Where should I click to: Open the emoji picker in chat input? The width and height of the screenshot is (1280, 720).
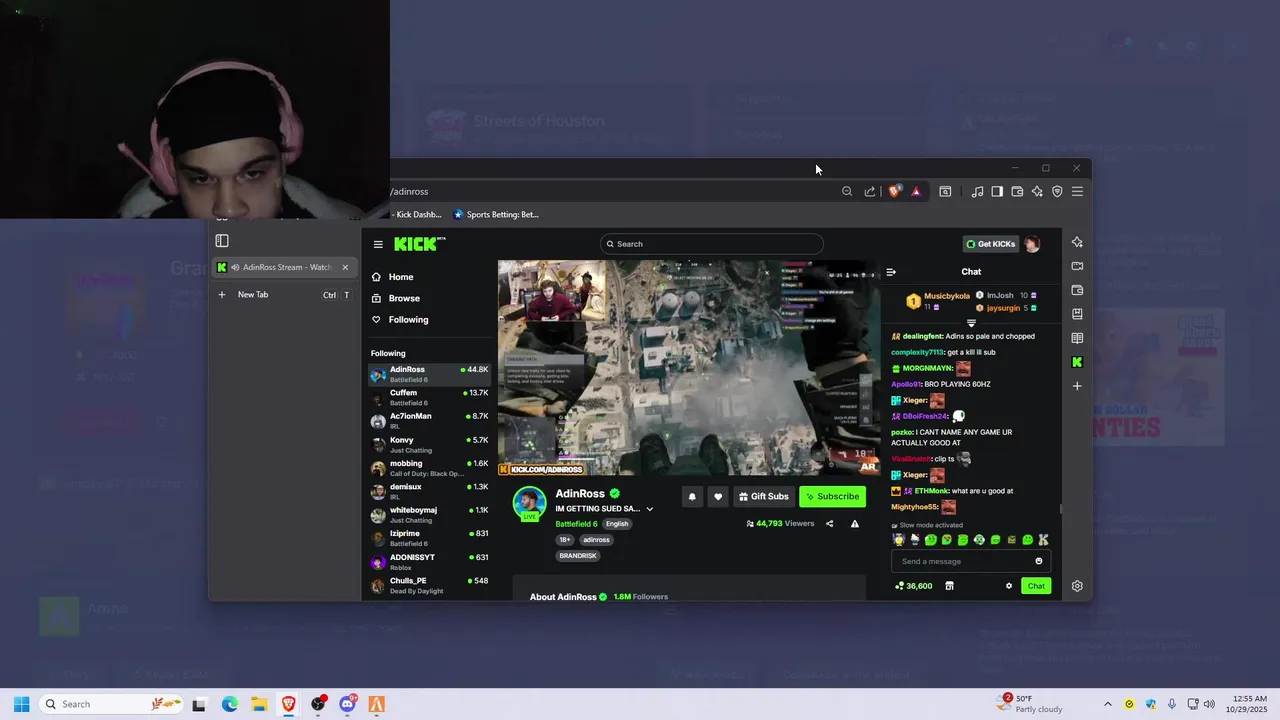click(1039, 561)
